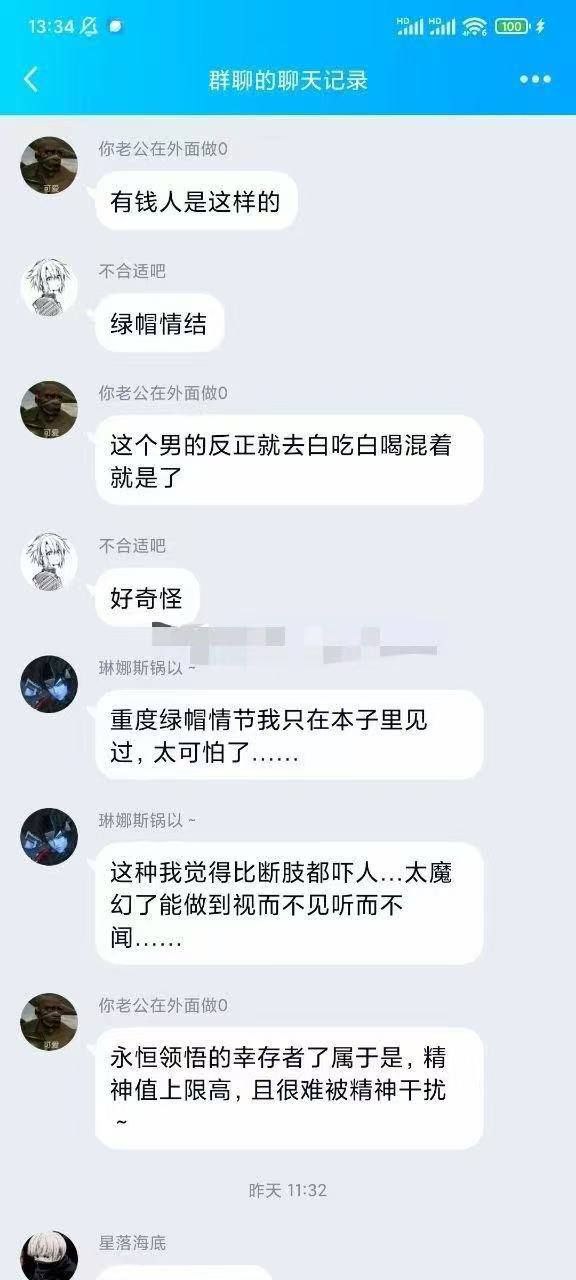This screenshot has height=1280, width=576.
Task: Select the 好奇怪 chat bubble
Action: click(x=147, y=598)
